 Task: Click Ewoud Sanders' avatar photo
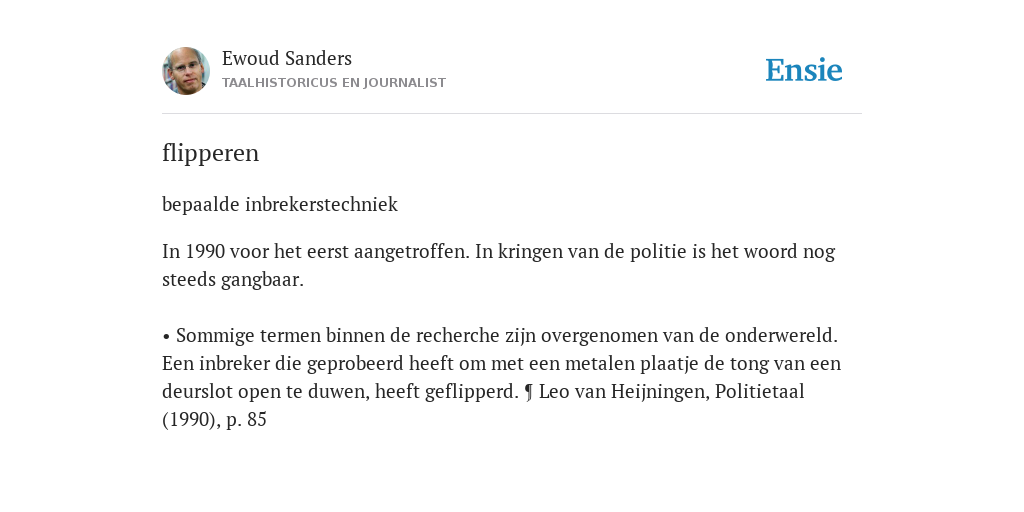(x=186, y=71)
